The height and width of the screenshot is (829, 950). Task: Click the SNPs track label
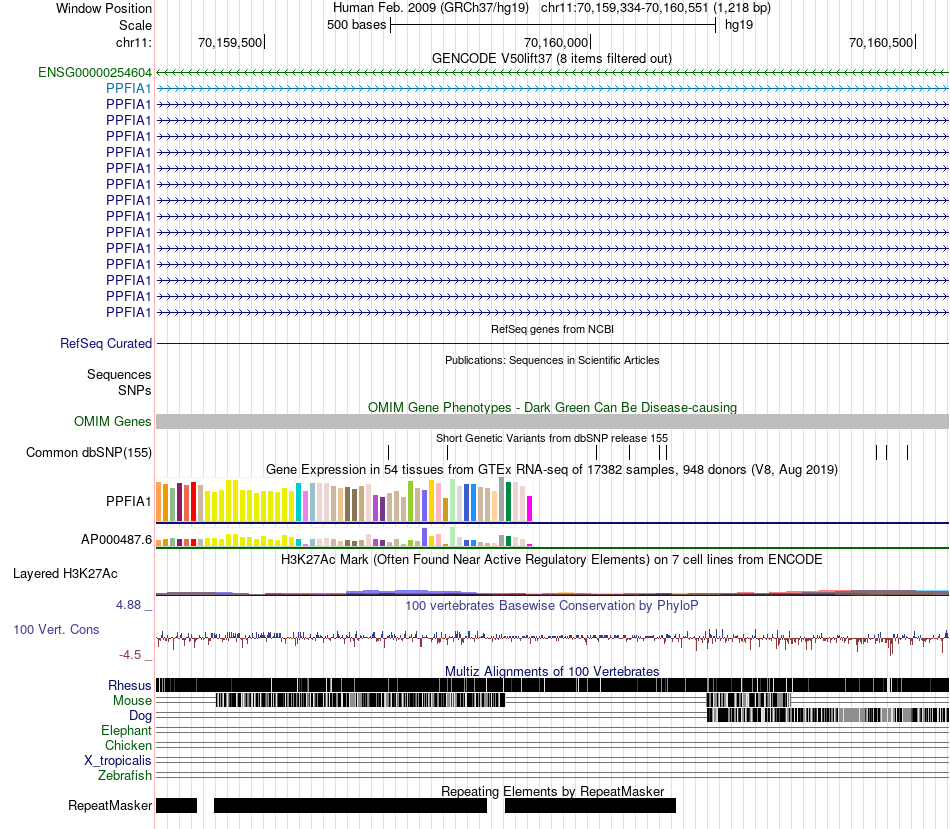[135, 390]
